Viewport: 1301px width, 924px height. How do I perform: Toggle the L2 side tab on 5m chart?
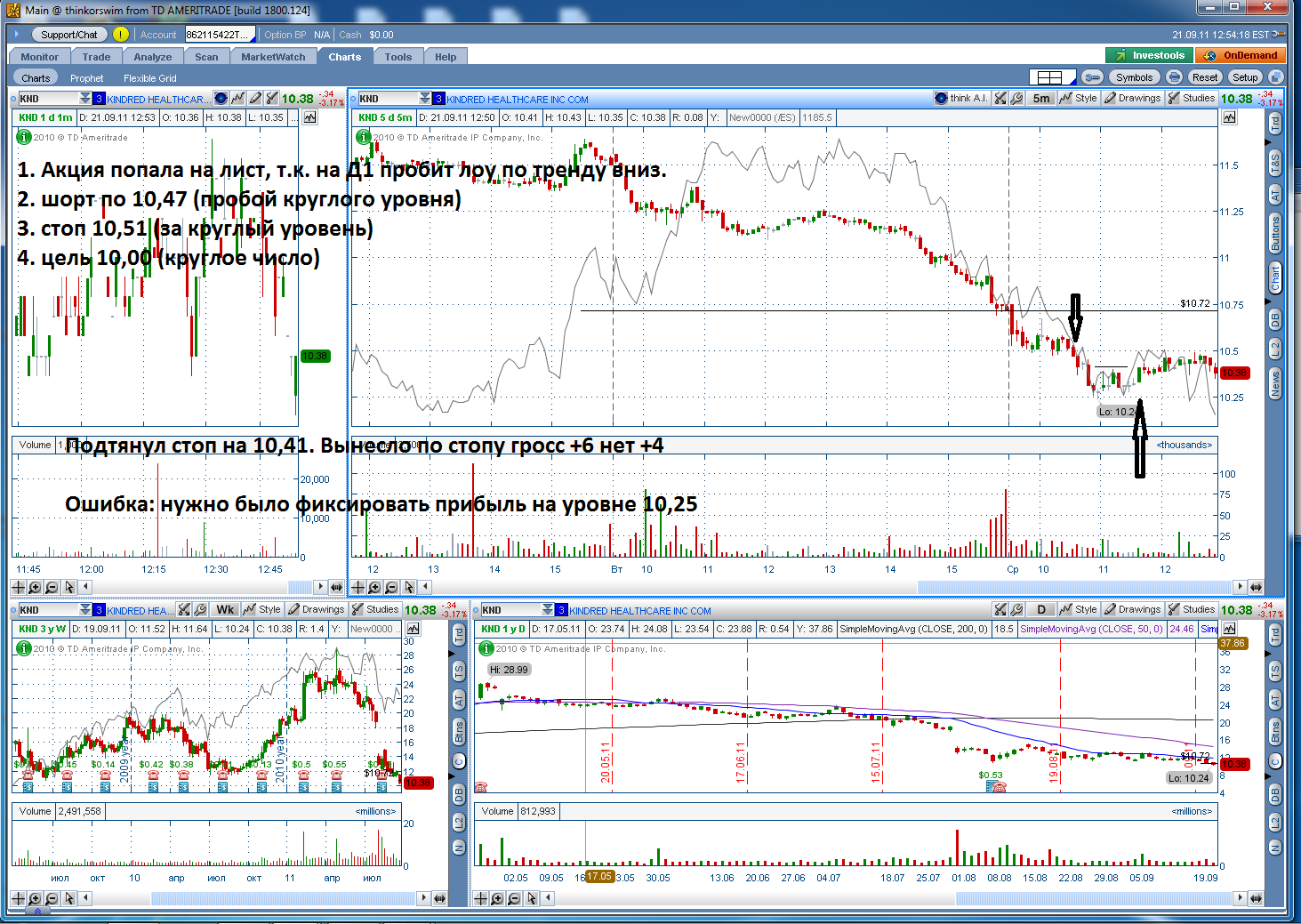pos(1275,350)
